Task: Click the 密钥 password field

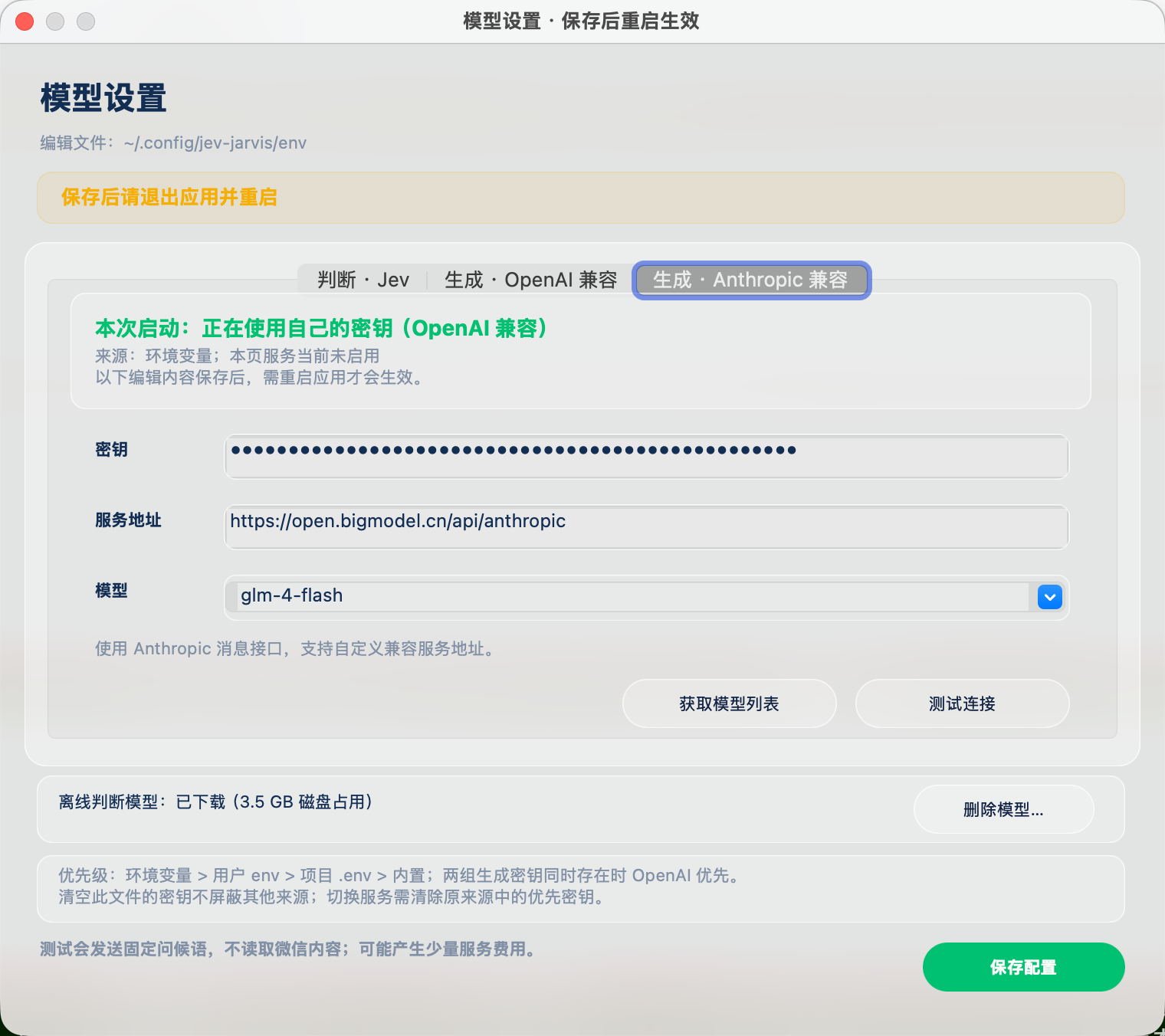Action: click(x=646, y=457)
